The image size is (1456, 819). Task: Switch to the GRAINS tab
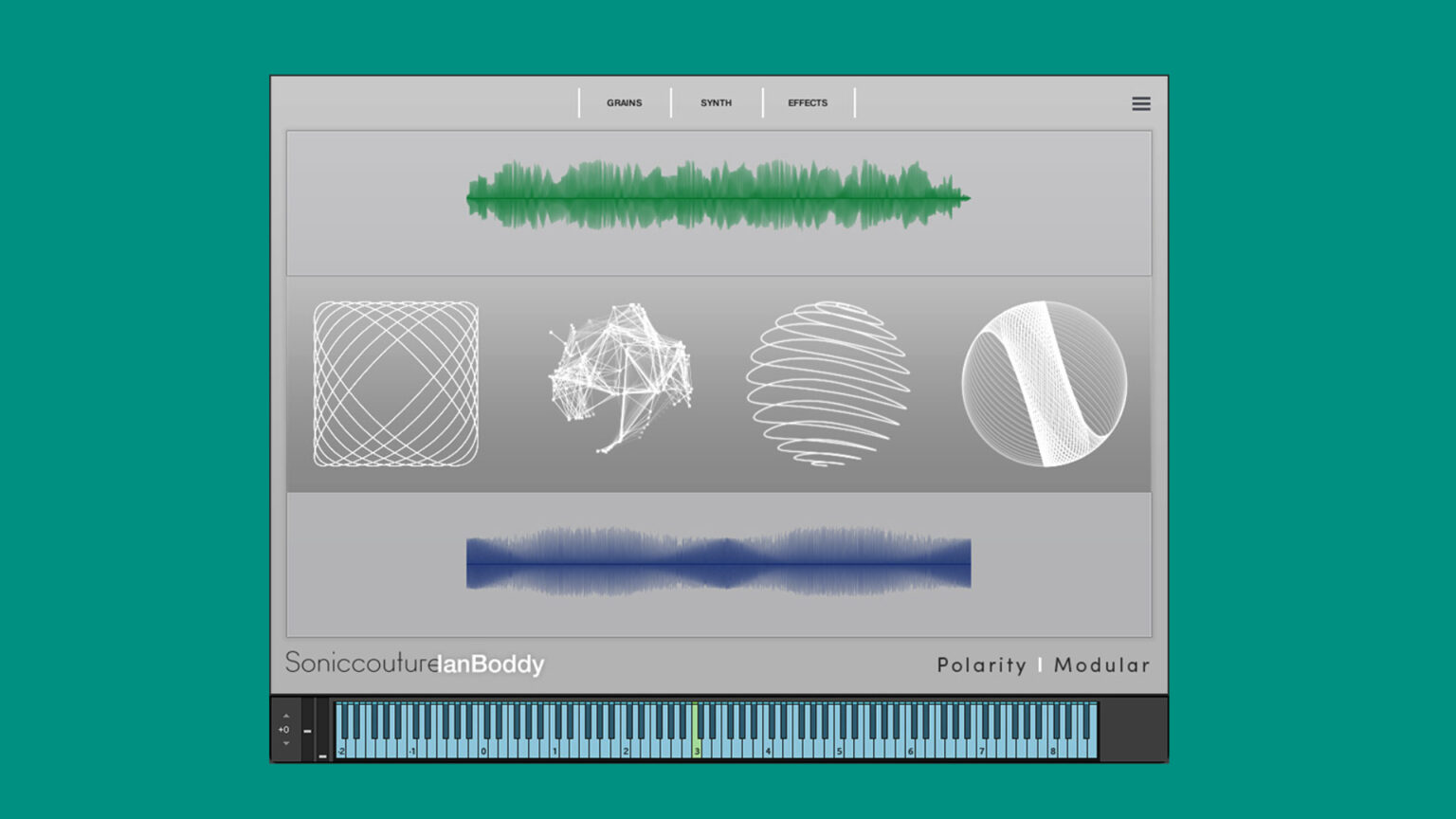click(x=625, y=102)
